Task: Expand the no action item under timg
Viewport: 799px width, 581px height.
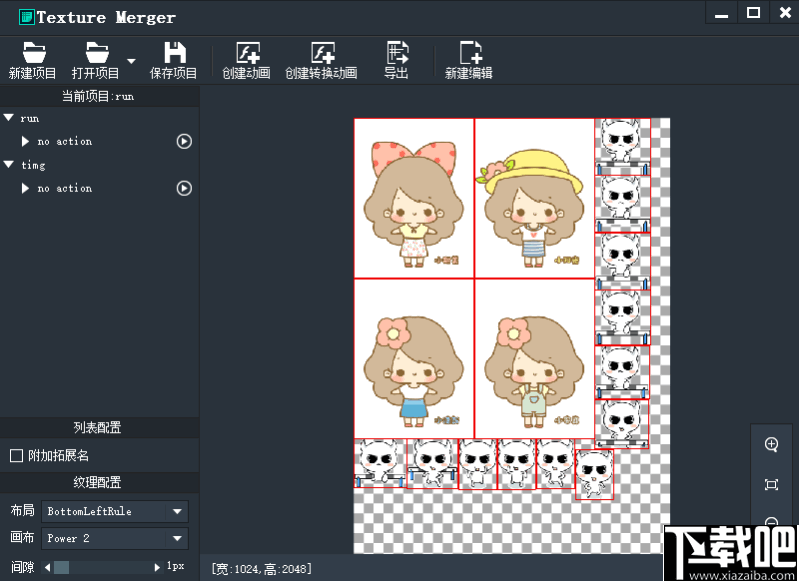Action: point(25,188)
